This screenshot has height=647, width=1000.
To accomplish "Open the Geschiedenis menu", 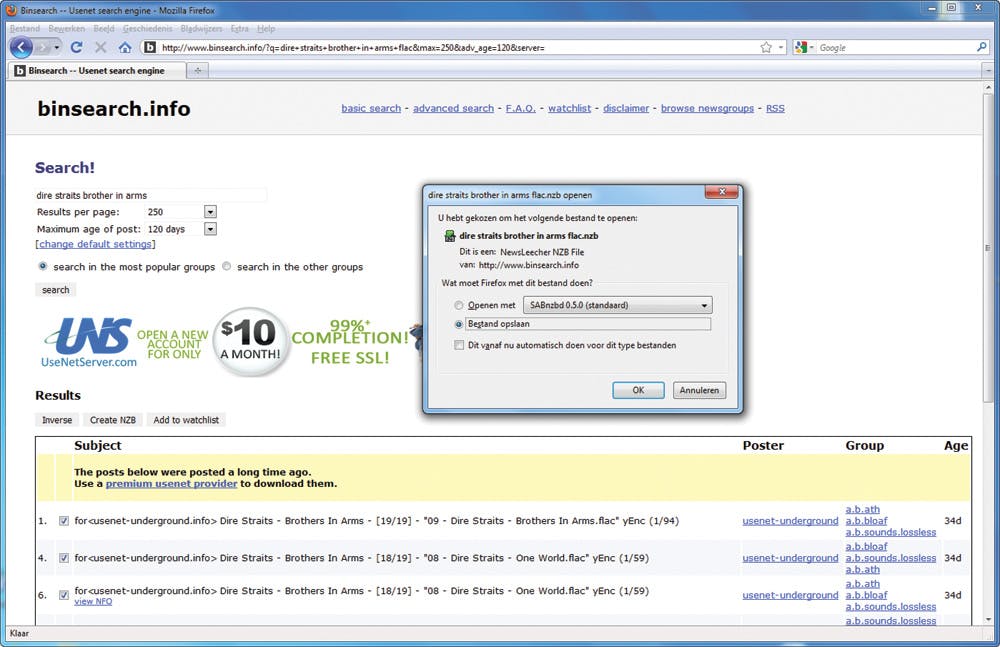I will 147,29.
